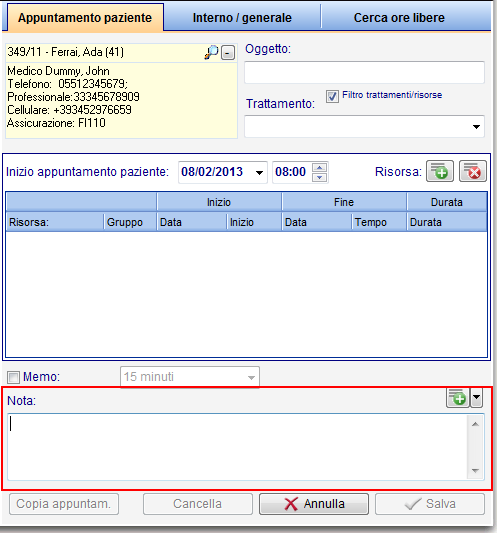Open the appointment date picker dropdown
This screenshot has width=497, height=533.
click(259, 172)
